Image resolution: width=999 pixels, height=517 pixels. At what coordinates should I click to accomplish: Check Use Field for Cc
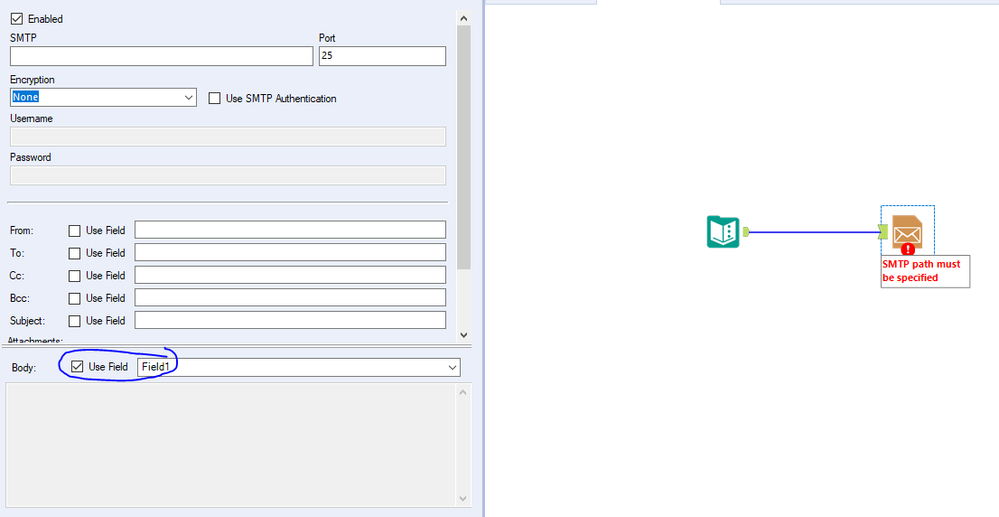pyautogui.click(x=75, y=276)
